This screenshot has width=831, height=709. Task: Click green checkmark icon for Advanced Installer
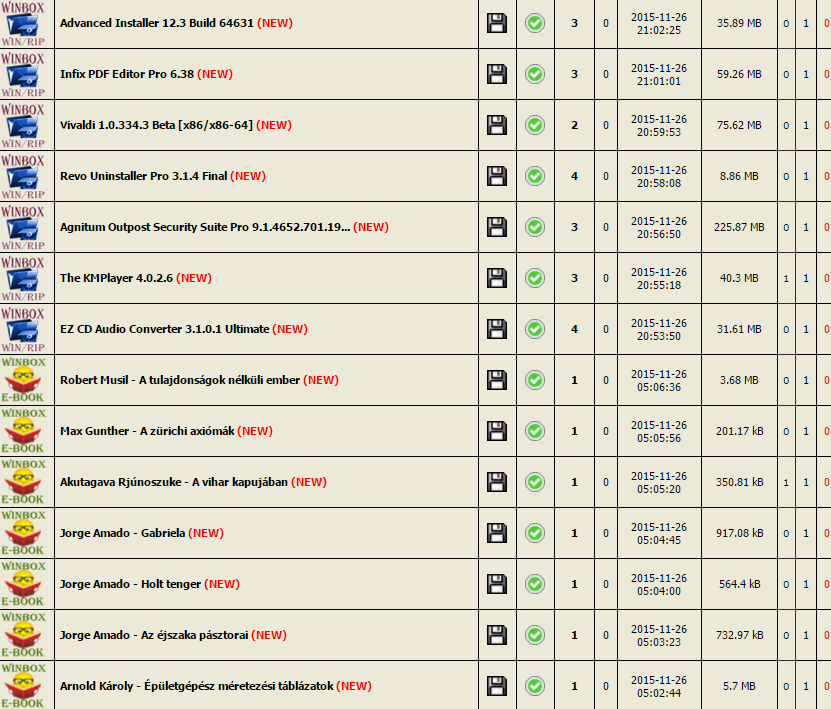point(535,23)
